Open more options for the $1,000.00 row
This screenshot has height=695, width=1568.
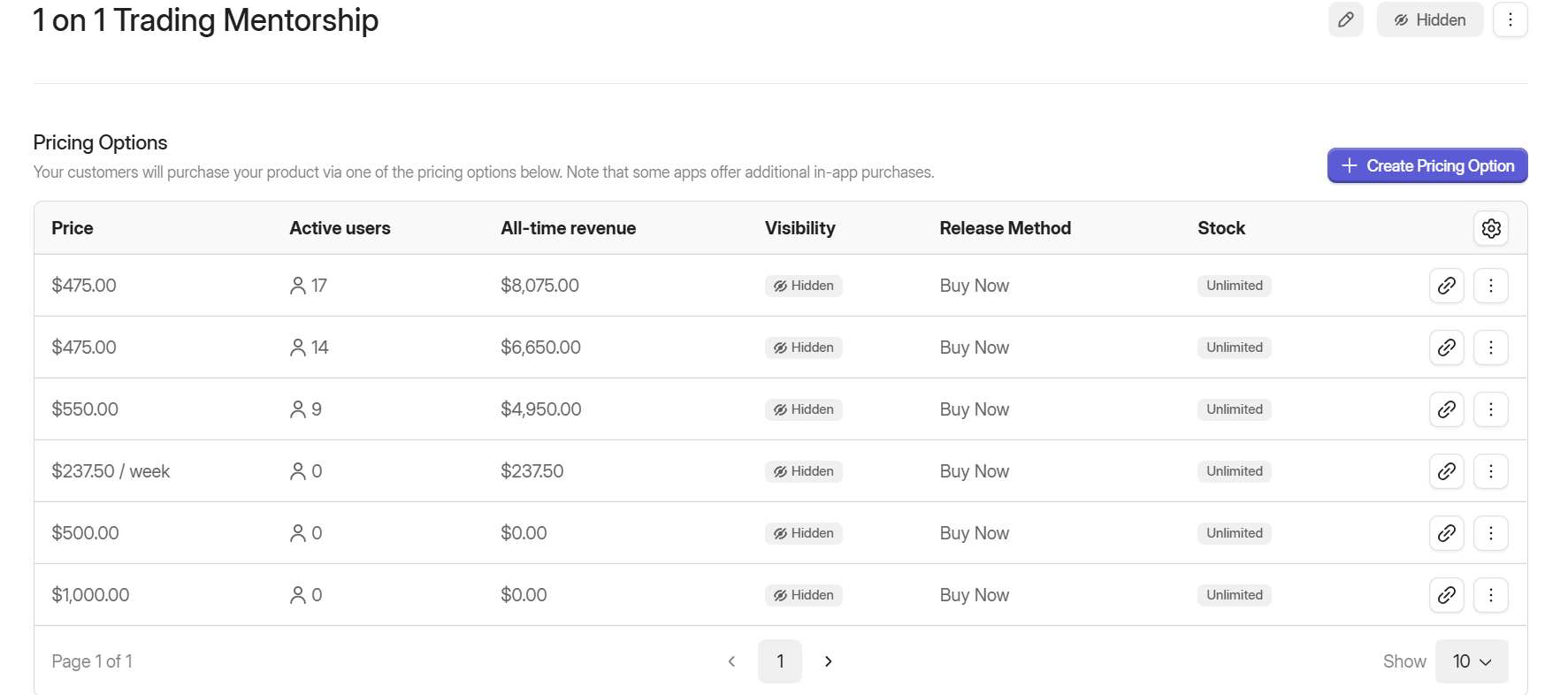click(x=1490, y=595)
